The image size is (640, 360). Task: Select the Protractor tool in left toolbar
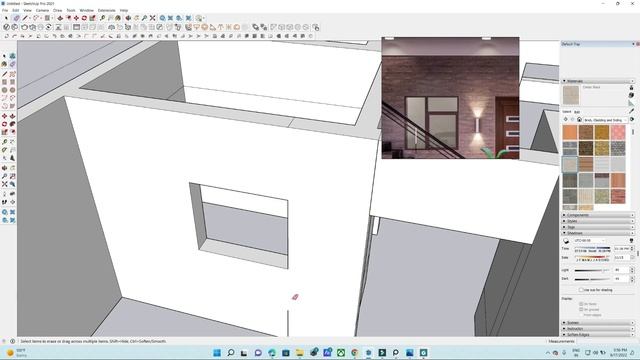pyautogui.click(x=4, y=150)
